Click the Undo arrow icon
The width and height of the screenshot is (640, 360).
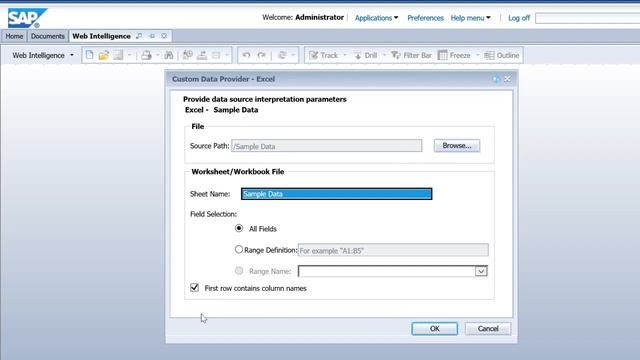[x=246, y=55]
